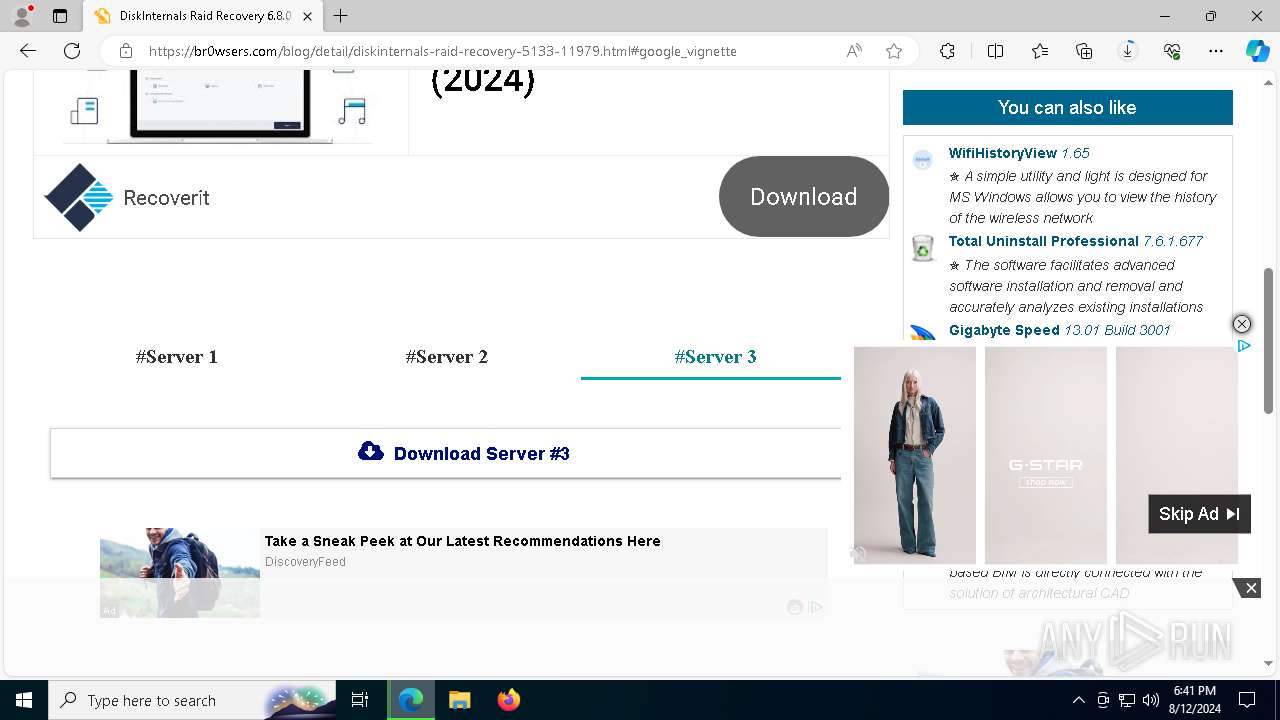
Task: Launch Firefox from the taskbar
Action: pos(508,700)
